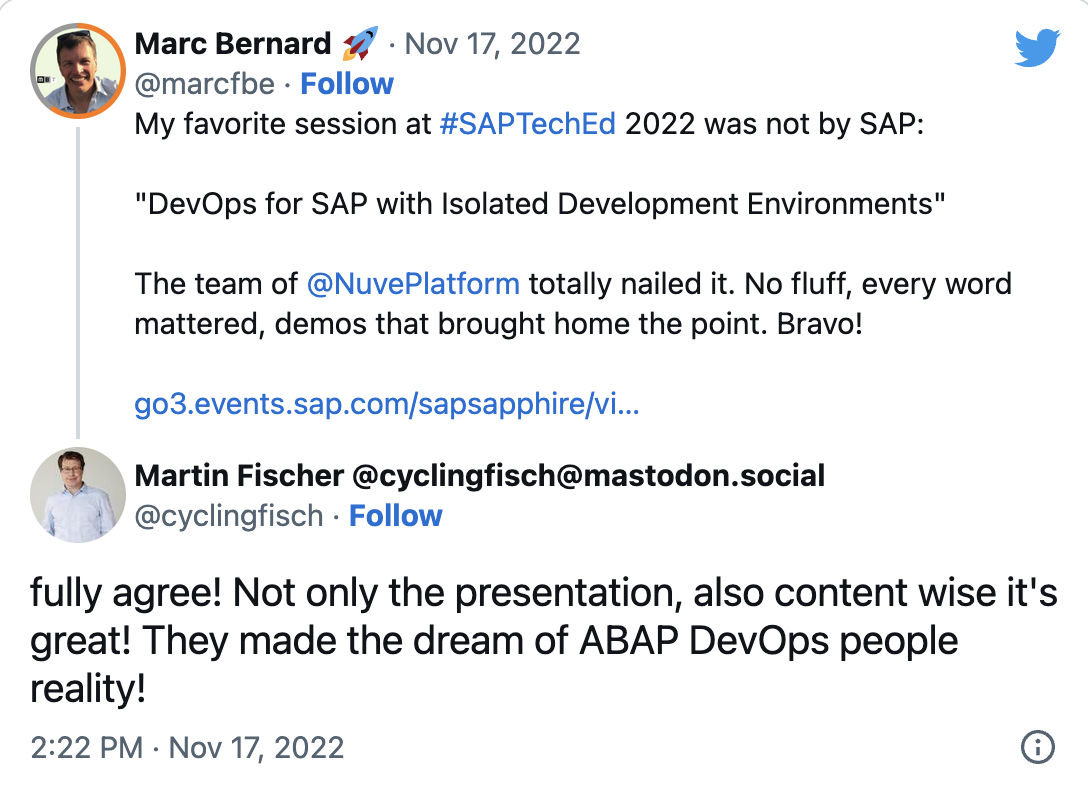The image size is (1088, 786).
Task: Open the Nov 17, 2022 date on Marc's tweet
Action: [493, 44]
